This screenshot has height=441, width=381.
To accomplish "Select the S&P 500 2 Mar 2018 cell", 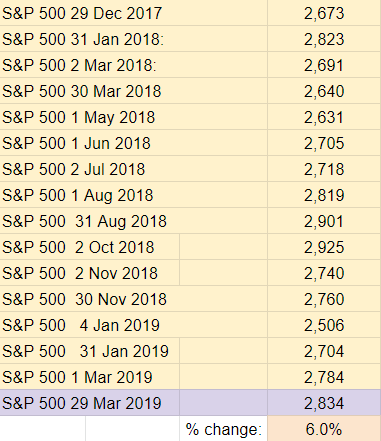I will [133, 65].
